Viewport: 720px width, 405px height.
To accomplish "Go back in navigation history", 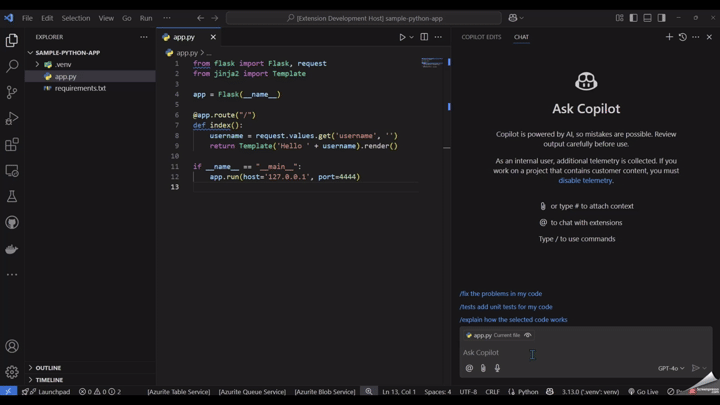I will point(201,18).
